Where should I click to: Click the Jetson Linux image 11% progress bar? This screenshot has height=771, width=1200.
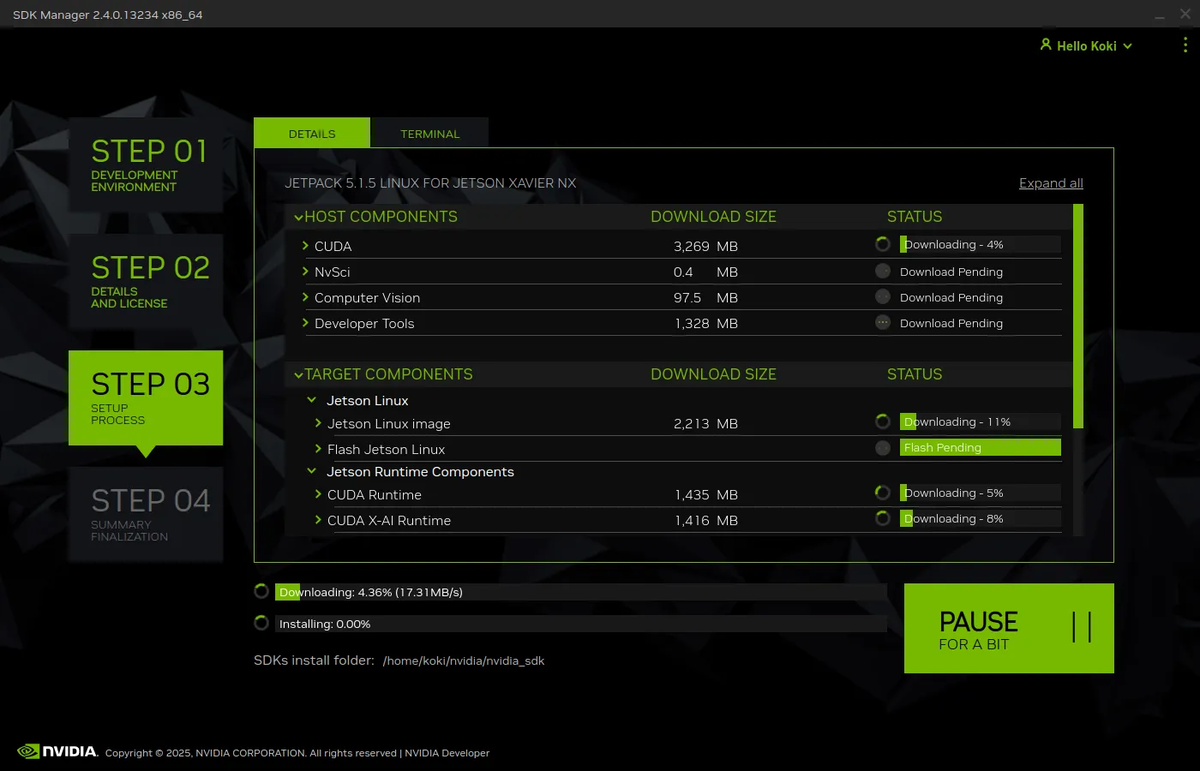(x=980, y=422)
